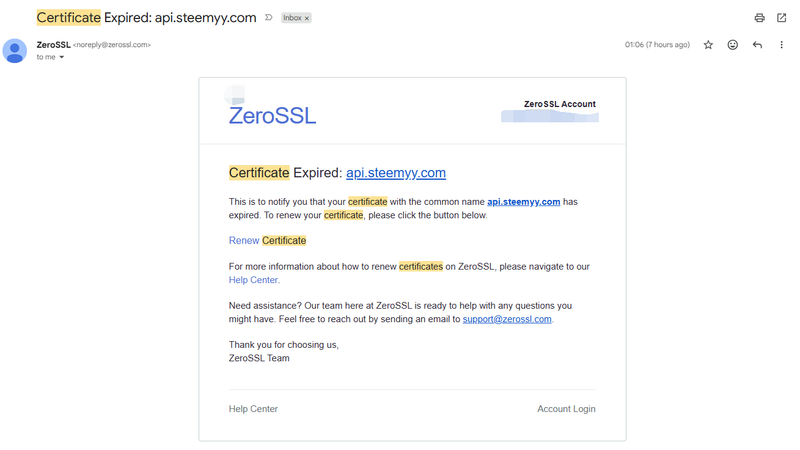This screenshot has width=800, height=450.
Task: Star the ZeroSSL message
Action: click(708, 45)
